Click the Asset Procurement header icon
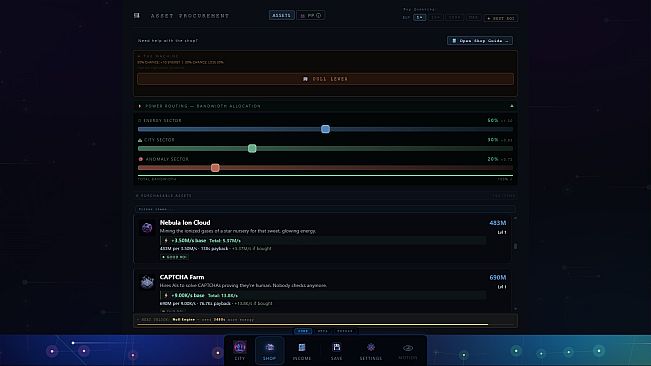 137,16
